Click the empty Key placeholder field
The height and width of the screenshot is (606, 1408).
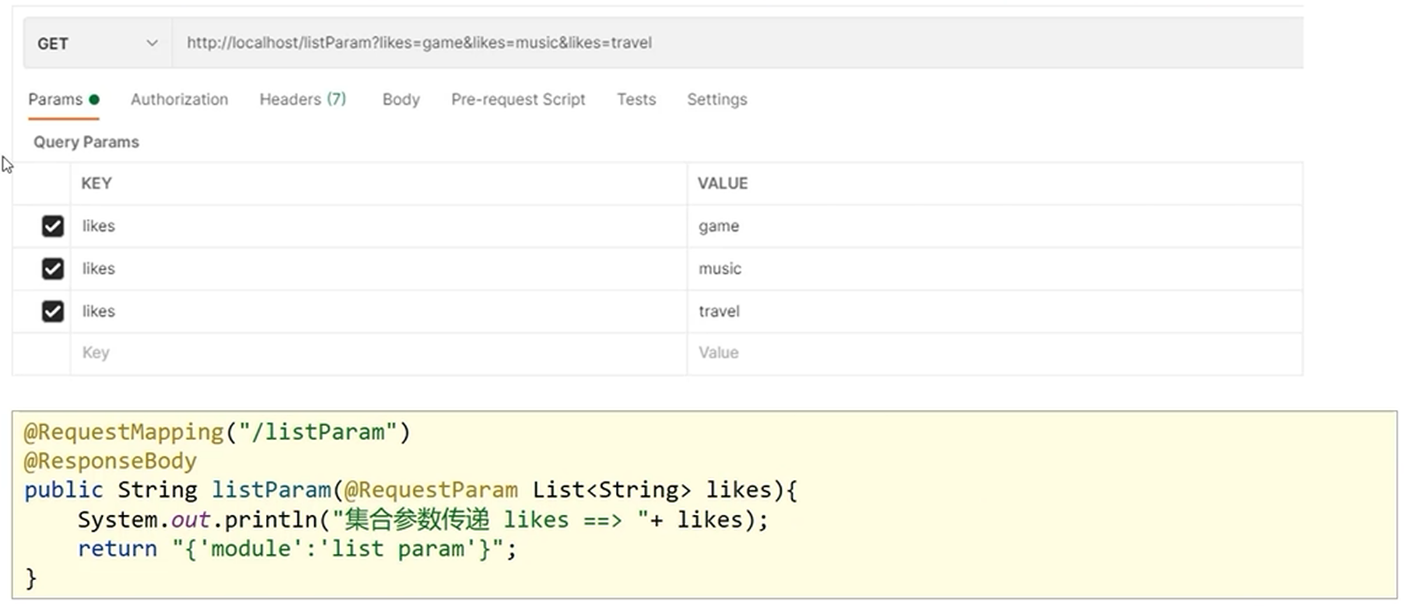coord(379,353)
